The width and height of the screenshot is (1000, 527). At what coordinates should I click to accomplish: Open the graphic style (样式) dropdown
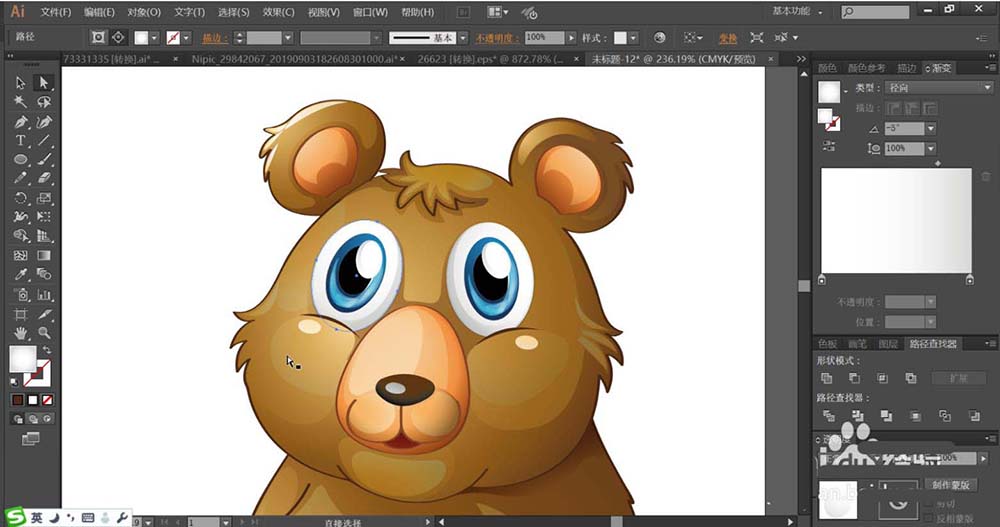[633, 38]
